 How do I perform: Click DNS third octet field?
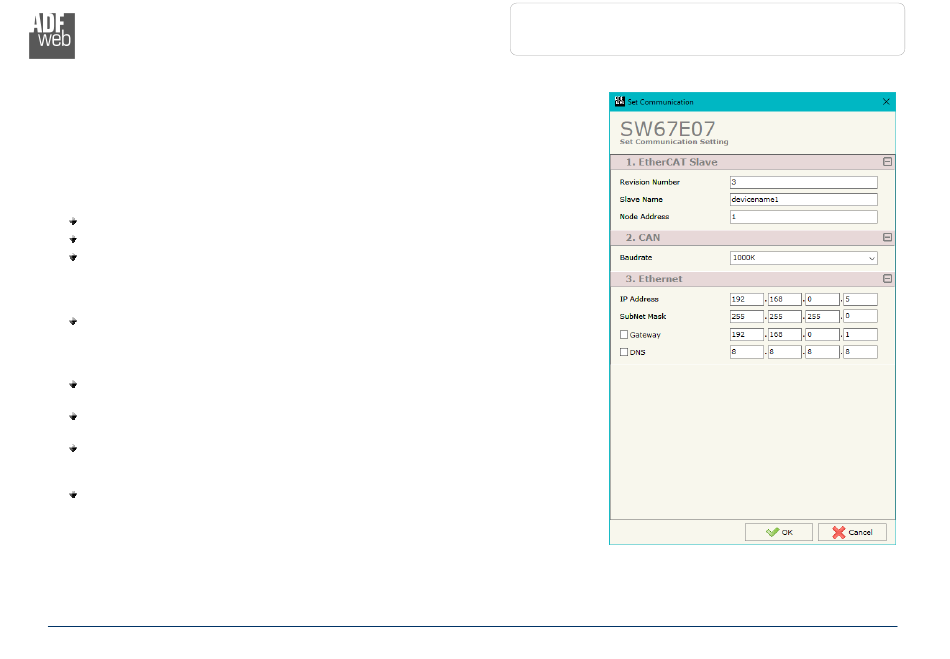(x=822, y=352)
